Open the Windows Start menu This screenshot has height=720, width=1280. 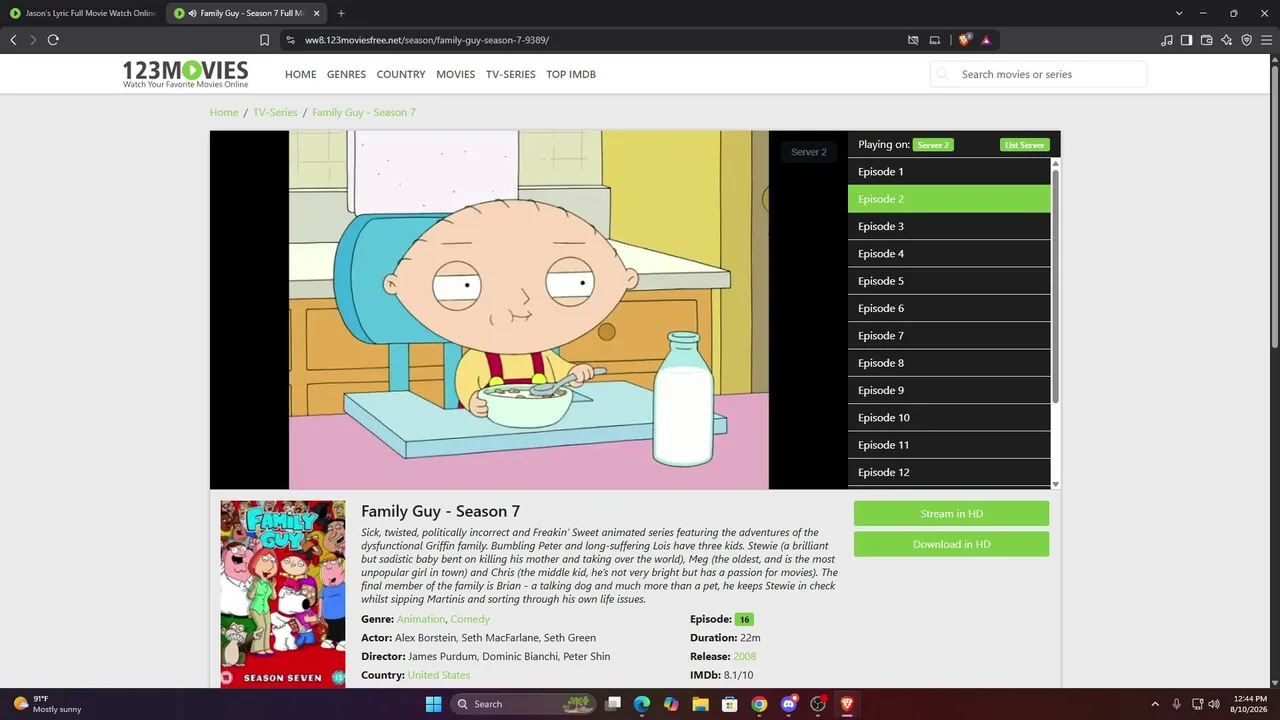(x=433, y=704)
